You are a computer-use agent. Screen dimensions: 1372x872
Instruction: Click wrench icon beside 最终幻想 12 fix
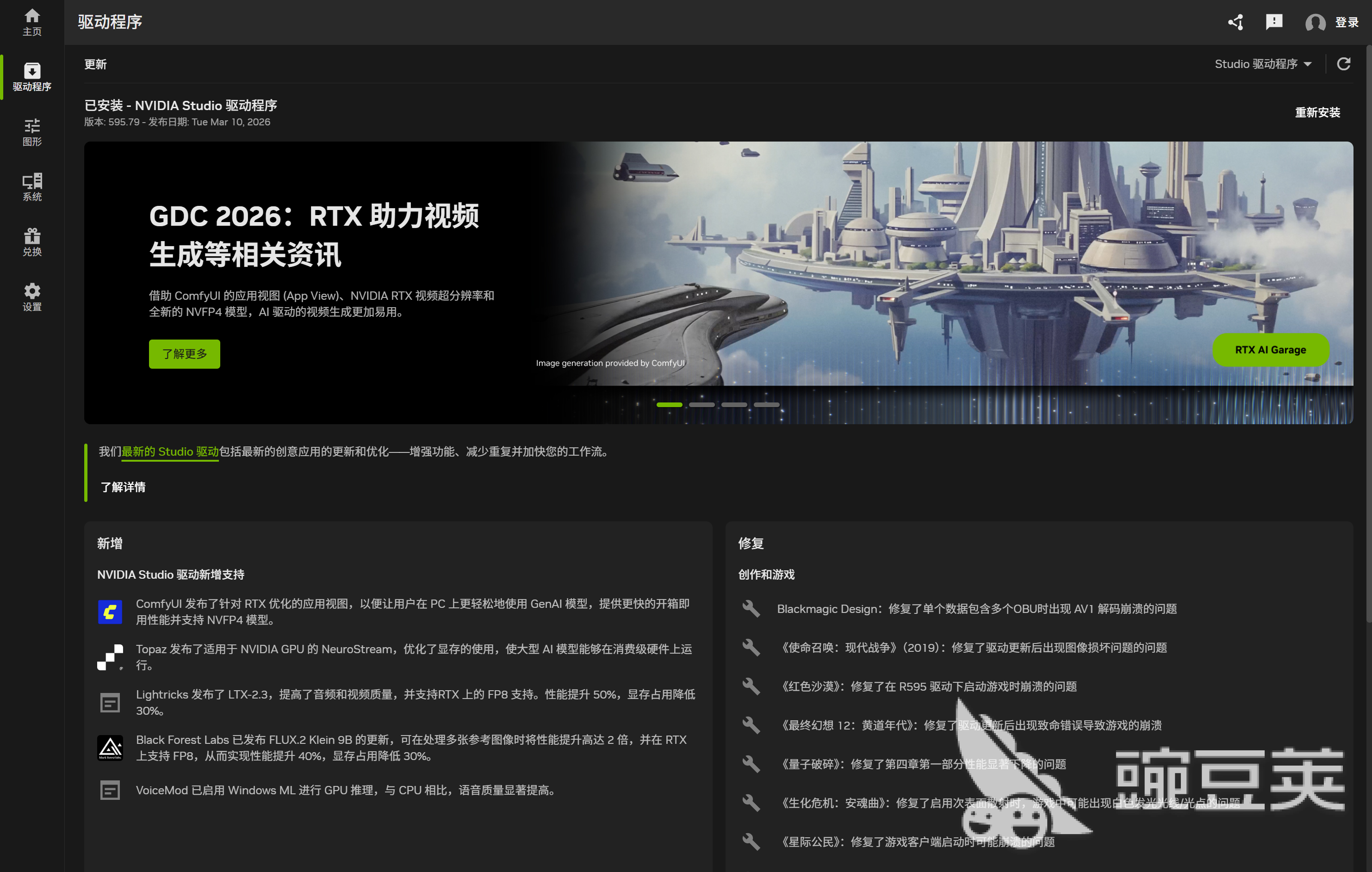(751, 724)
